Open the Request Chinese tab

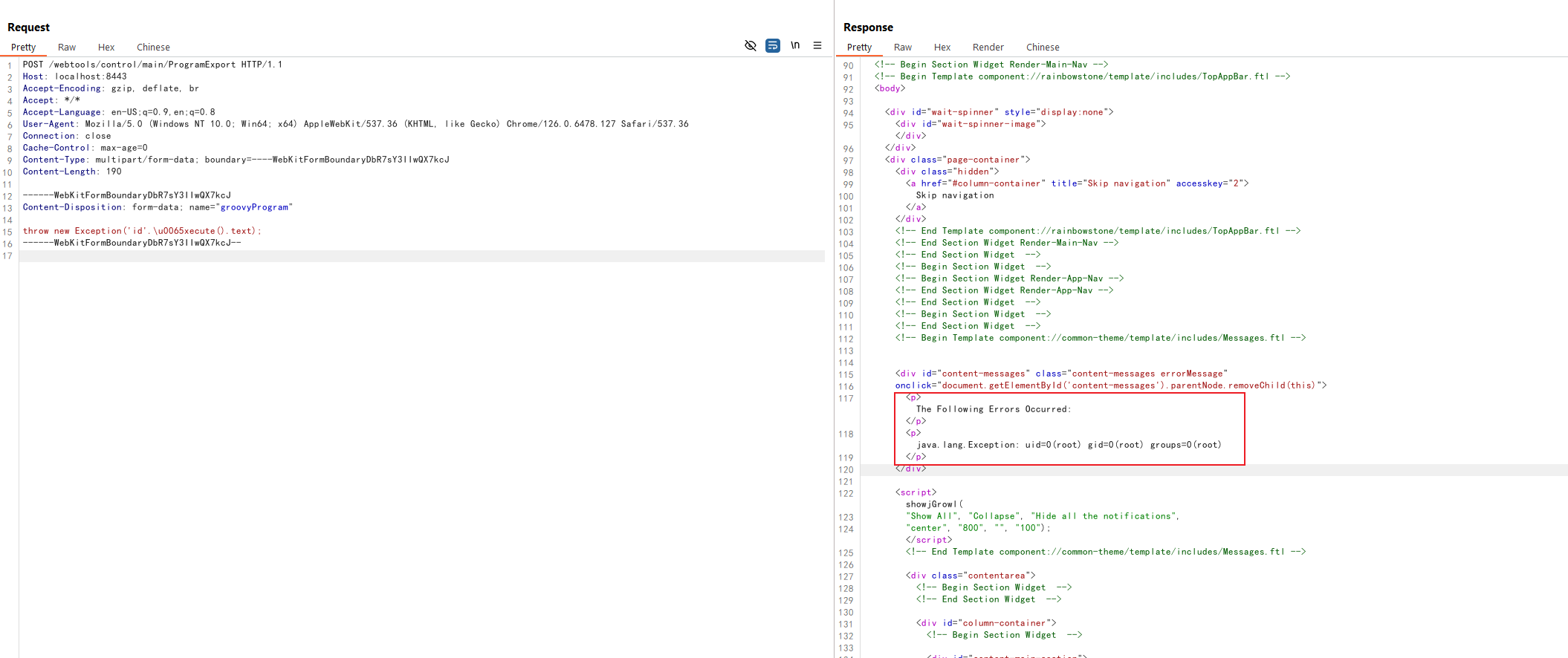[x=153, y=47]
